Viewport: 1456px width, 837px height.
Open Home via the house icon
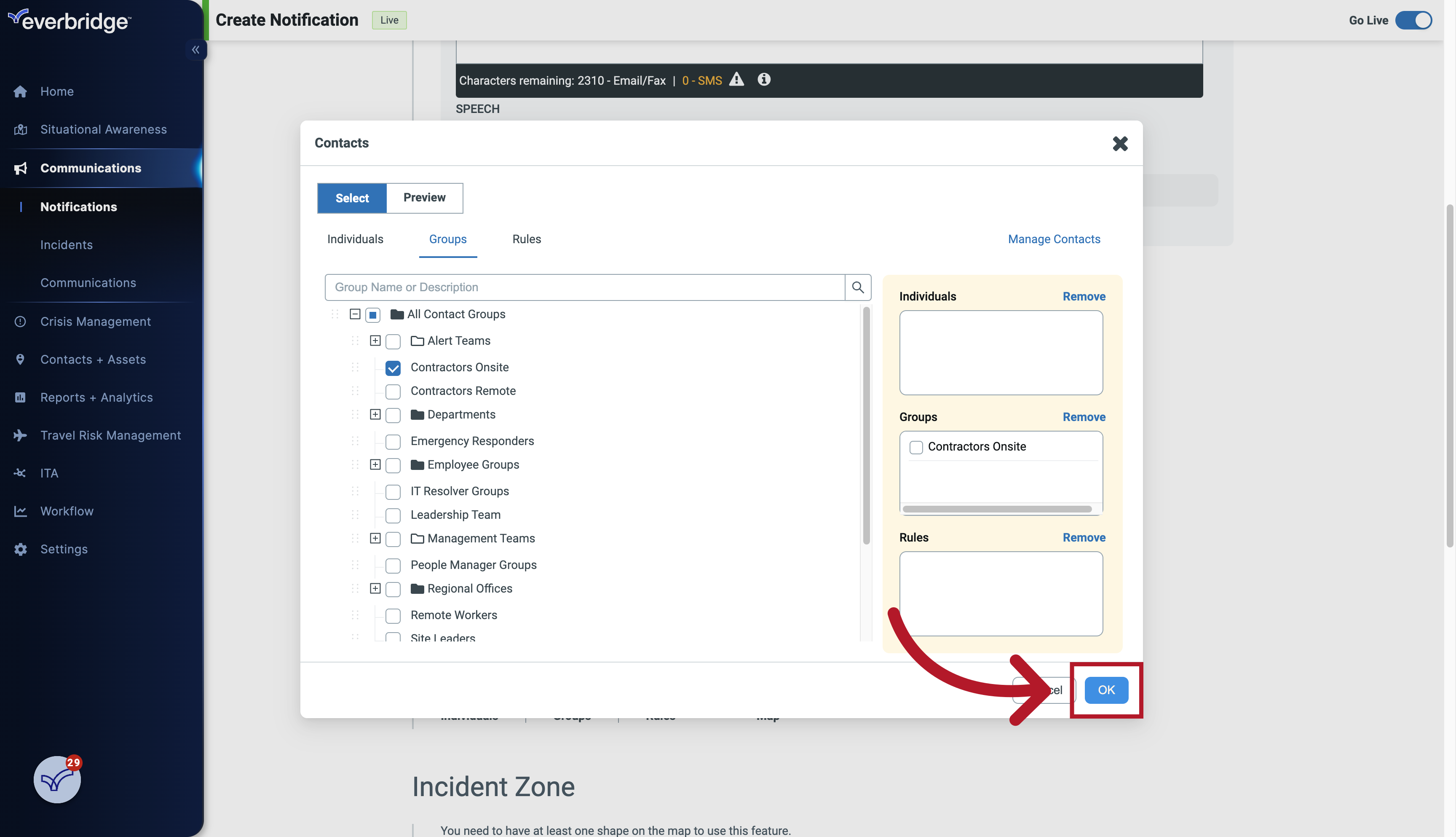pos(20,91)
